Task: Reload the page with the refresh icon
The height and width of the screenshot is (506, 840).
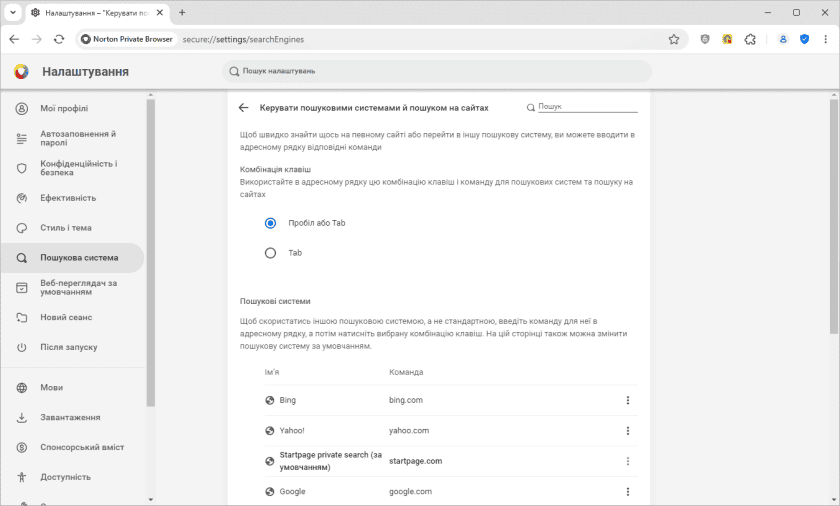Action: (x=59, y=39)
